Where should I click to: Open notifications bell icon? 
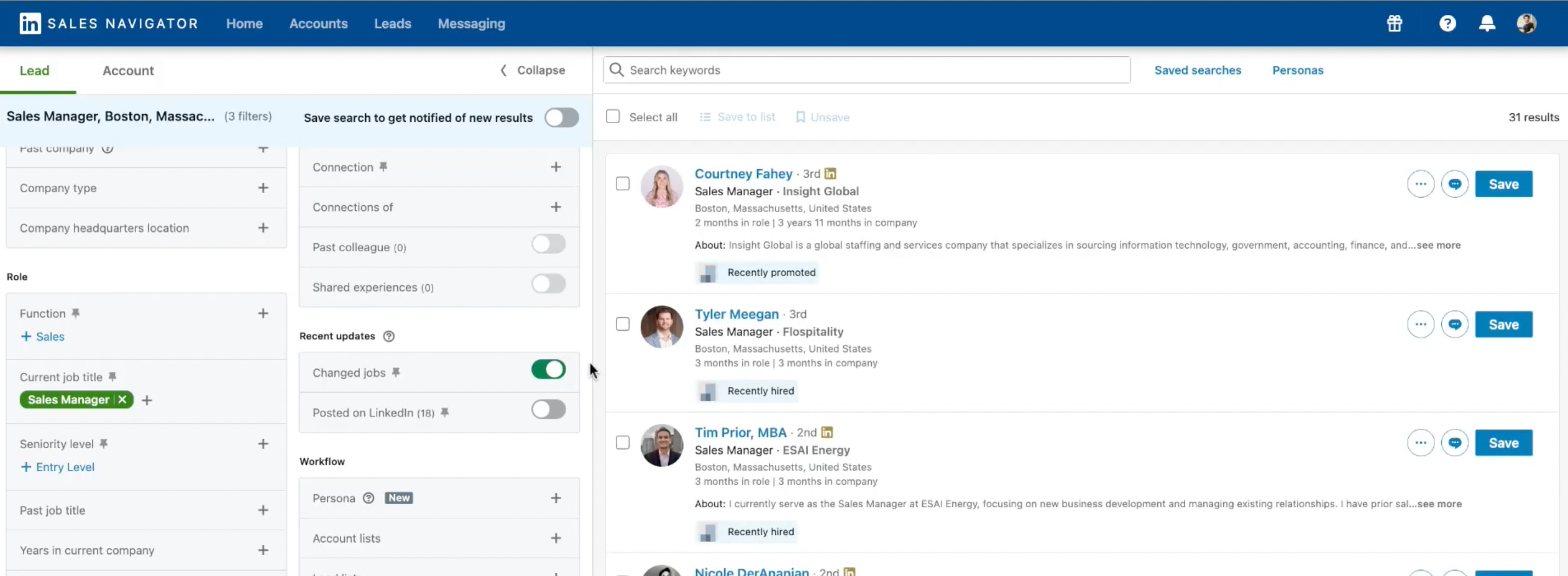tap(1486, 24)
